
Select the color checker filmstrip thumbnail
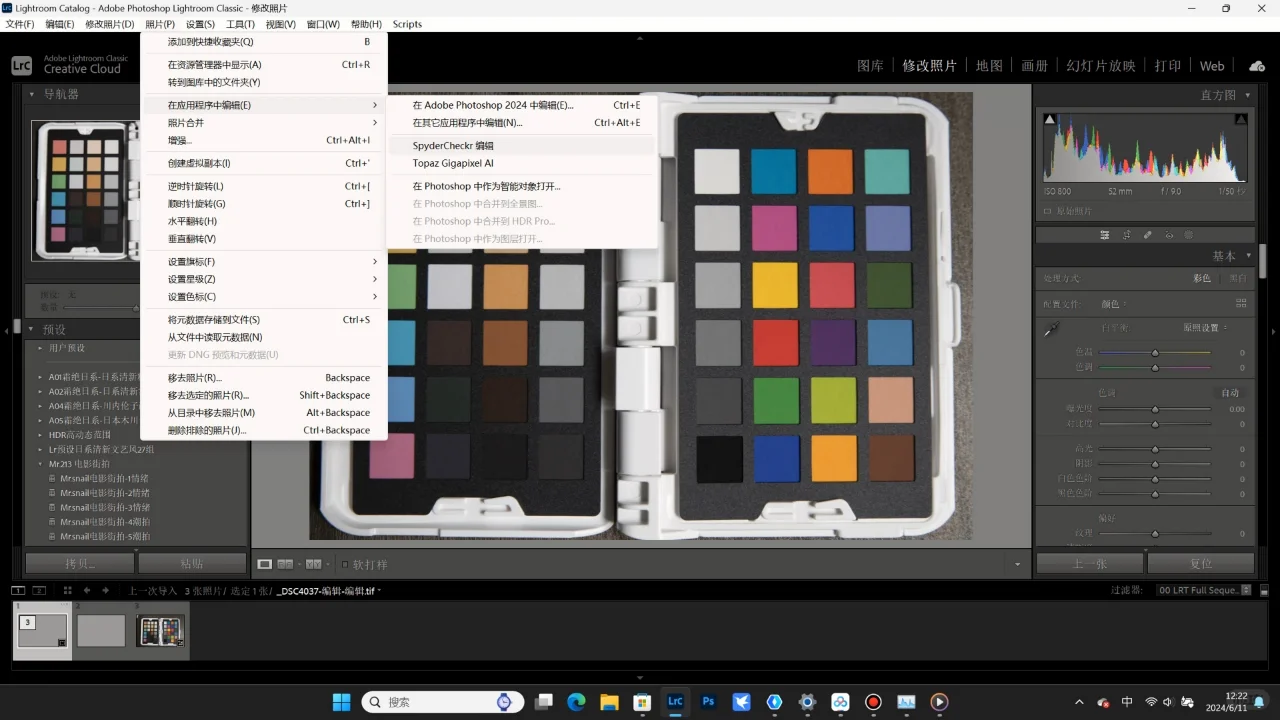(x=160, y=630)
